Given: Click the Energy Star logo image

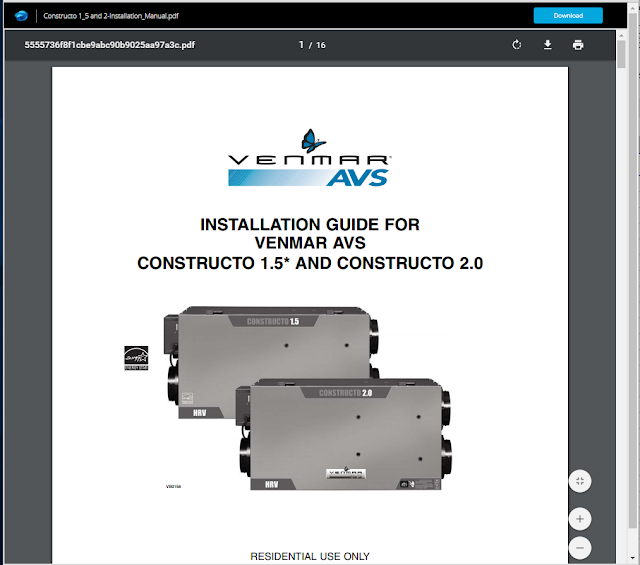Looking at the screenshot, I should [136, 358].
